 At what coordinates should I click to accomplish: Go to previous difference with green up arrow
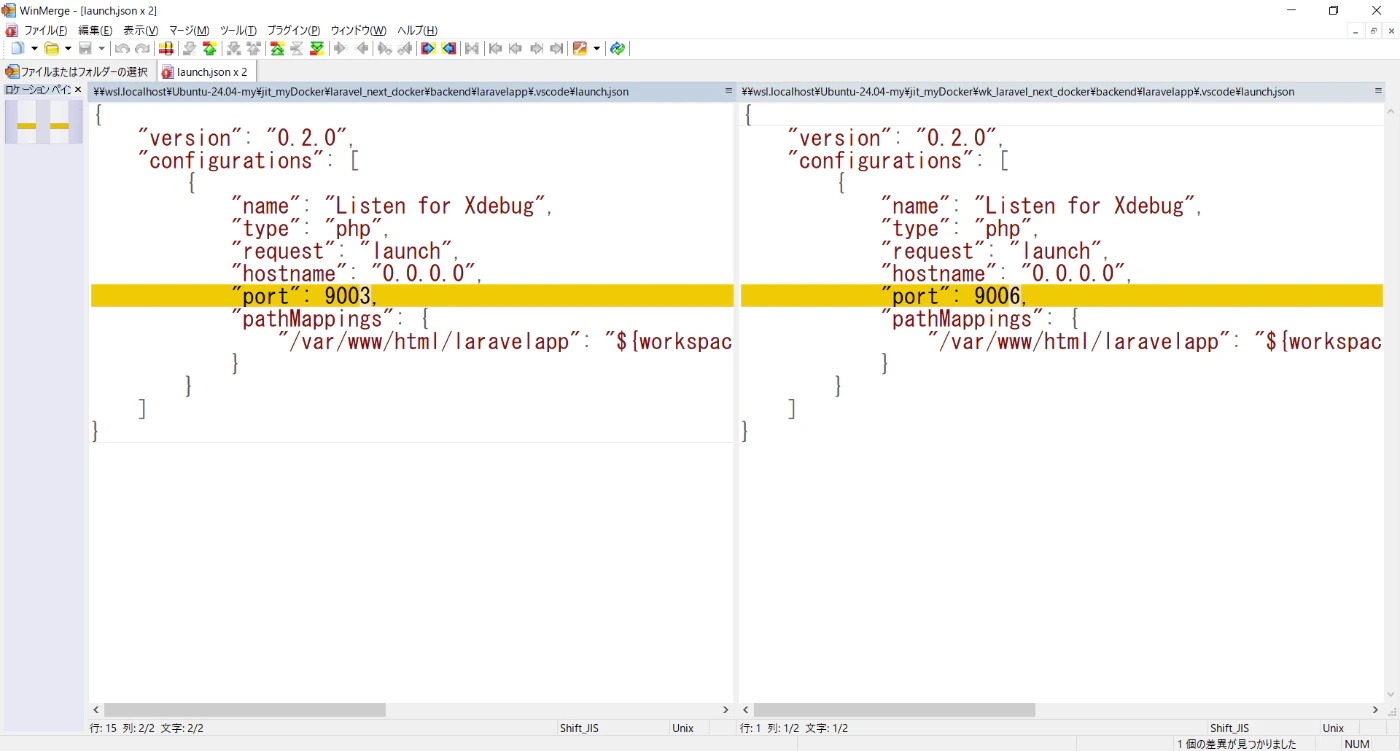(209, 48)
